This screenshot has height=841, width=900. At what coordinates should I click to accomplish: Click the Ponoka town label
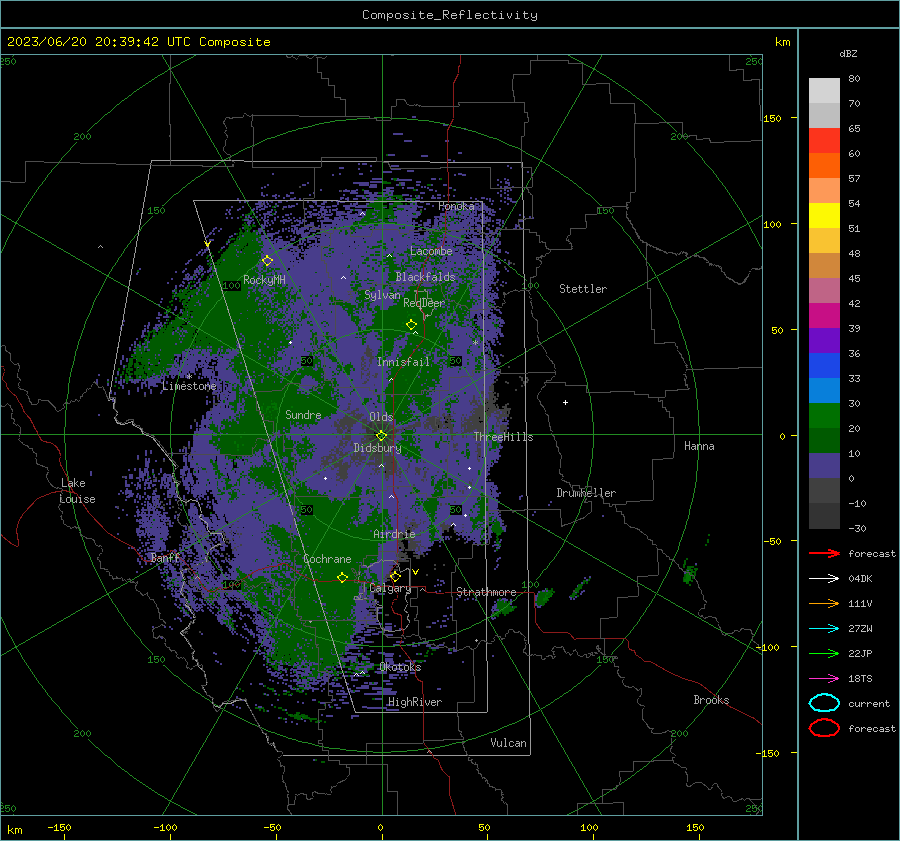tap(456, 206)
